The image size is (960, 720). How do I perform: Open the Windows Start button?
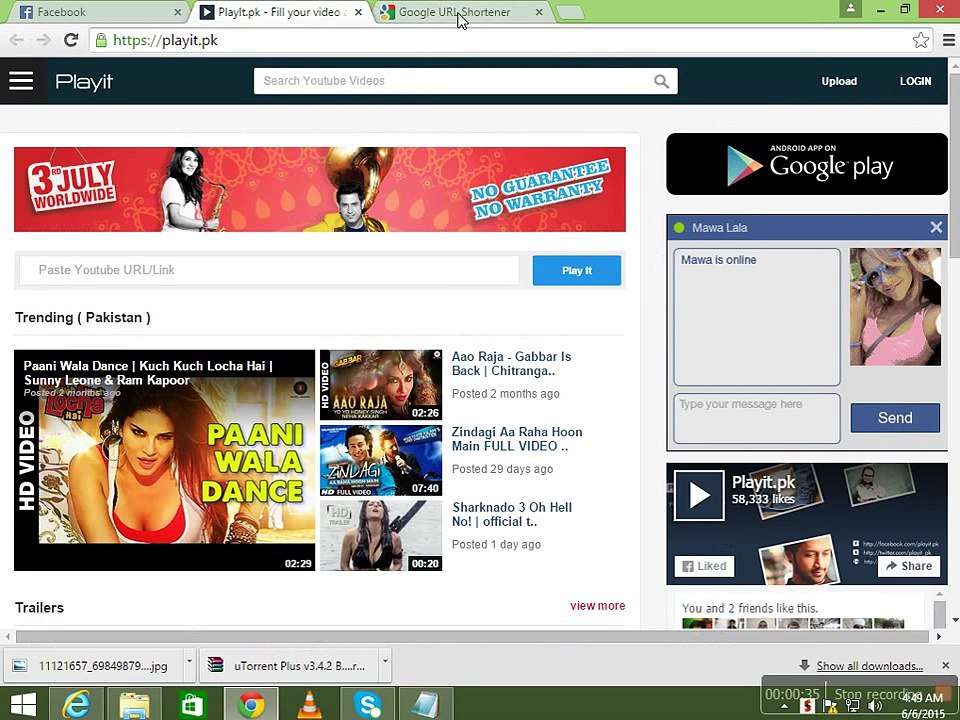23,704
